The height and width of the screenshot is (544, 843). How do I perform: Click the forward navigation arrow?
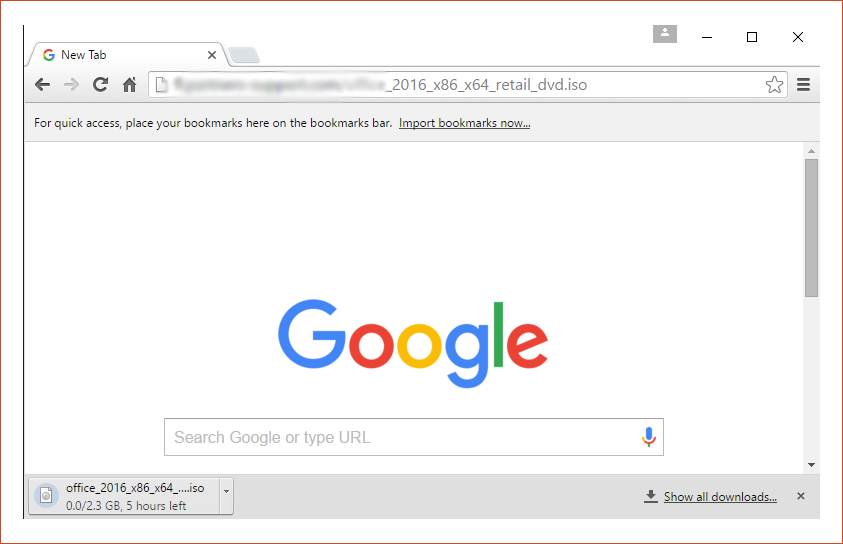tap(71, 84)
